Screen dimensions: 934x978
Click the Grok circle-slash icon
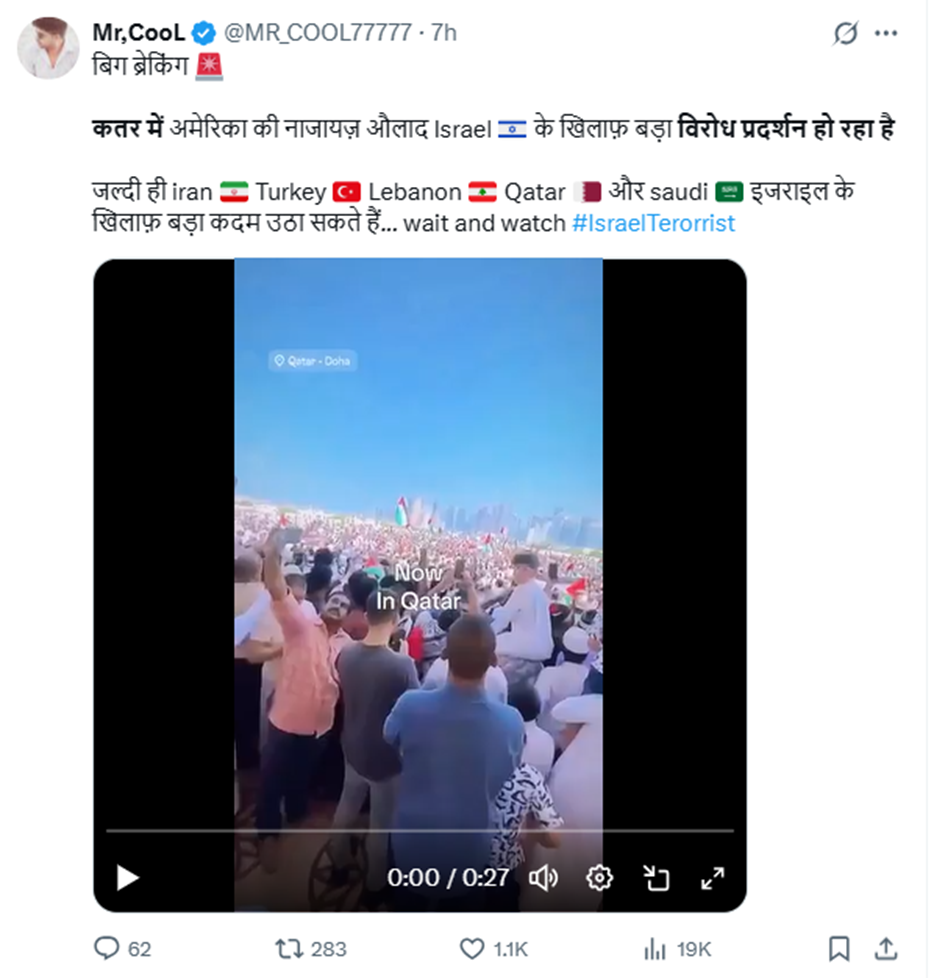tap(845, 33)
